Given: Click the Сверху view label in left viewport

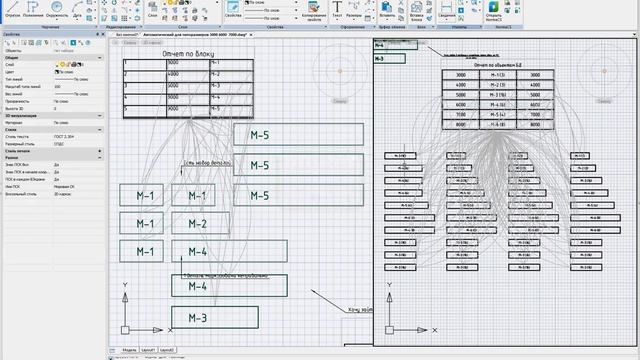Looking at the screenshot, I should [x=340, y=101].
